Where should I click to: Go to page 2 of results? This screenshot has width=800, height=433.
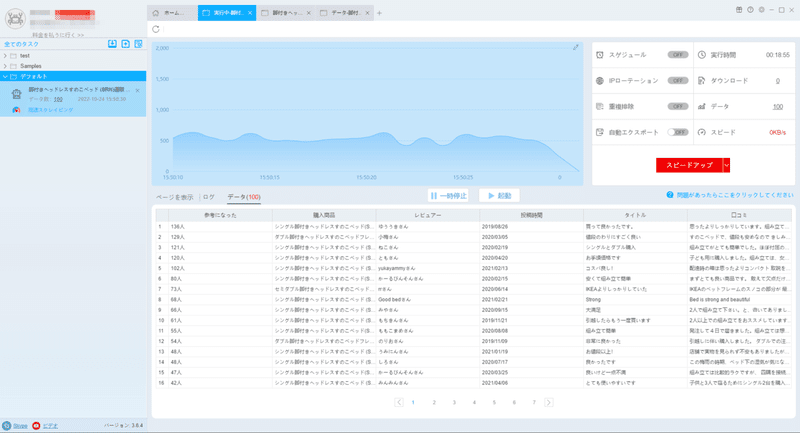coord(434,402)
